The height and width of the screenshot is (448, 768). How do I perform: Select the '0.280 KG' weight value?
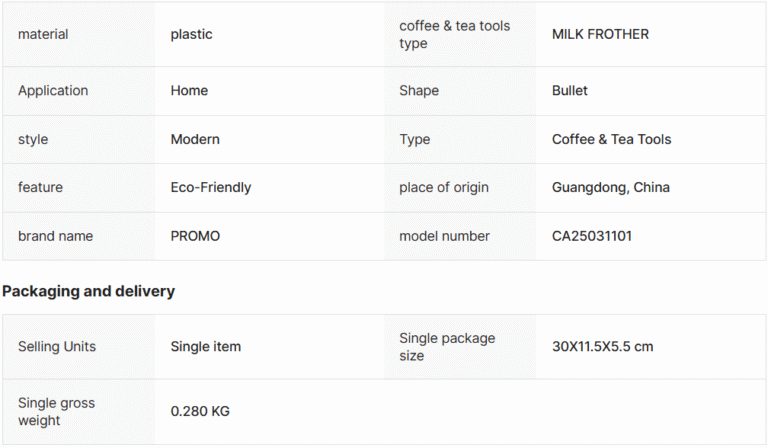point(200,411)
